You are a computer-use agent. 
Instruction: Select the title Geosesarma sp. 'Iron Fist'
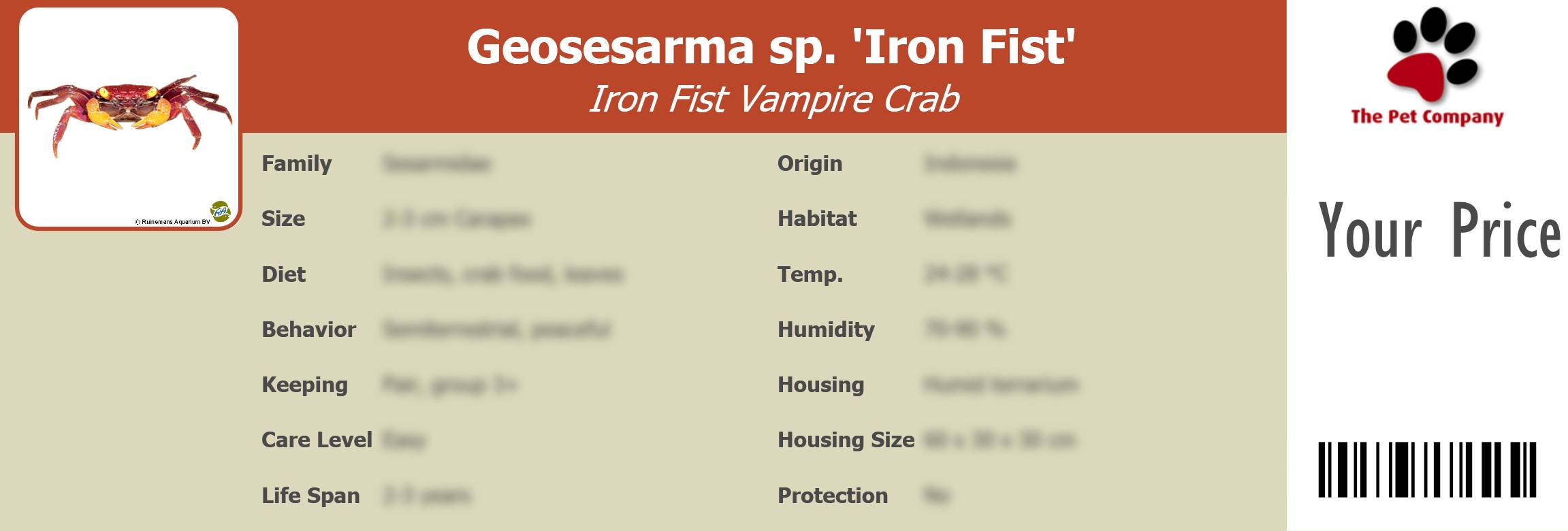[771, 47]
